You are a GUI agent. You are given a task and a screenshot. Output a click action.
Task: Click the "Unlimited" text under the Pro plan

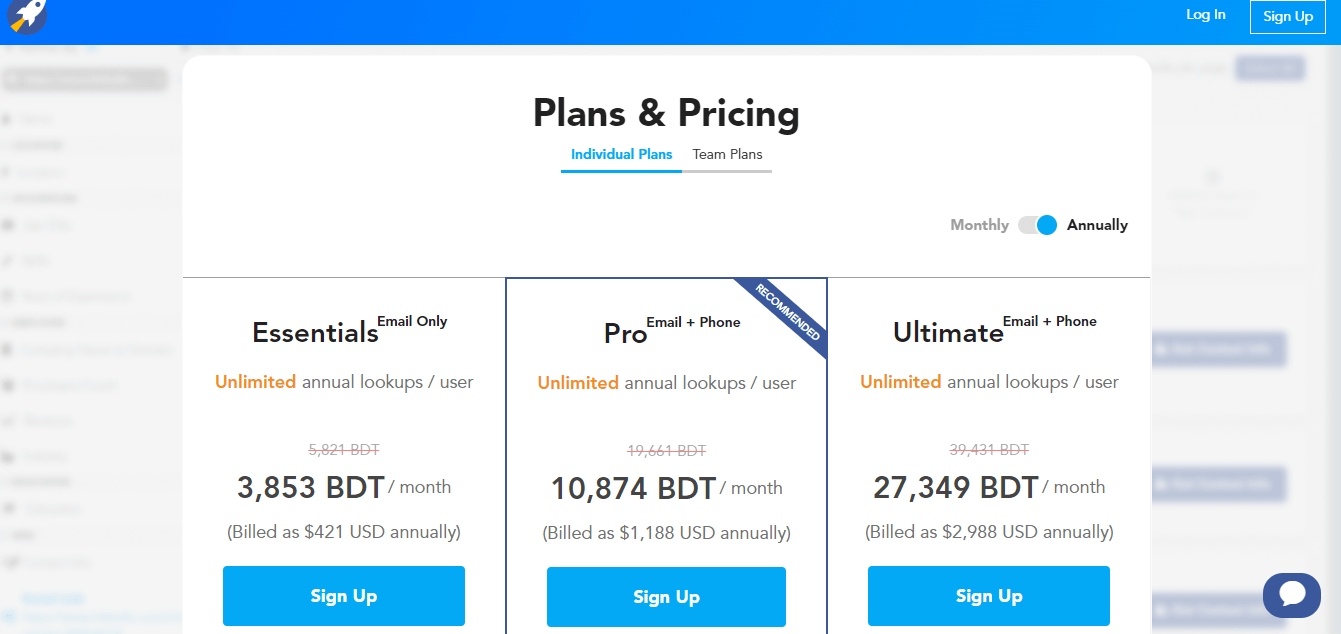click(578, 382)
